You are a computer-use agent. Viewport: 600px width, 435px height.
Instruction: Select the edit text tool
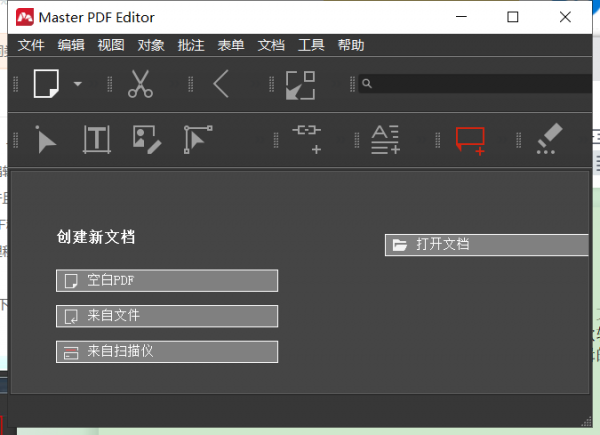tap(97, 139)
